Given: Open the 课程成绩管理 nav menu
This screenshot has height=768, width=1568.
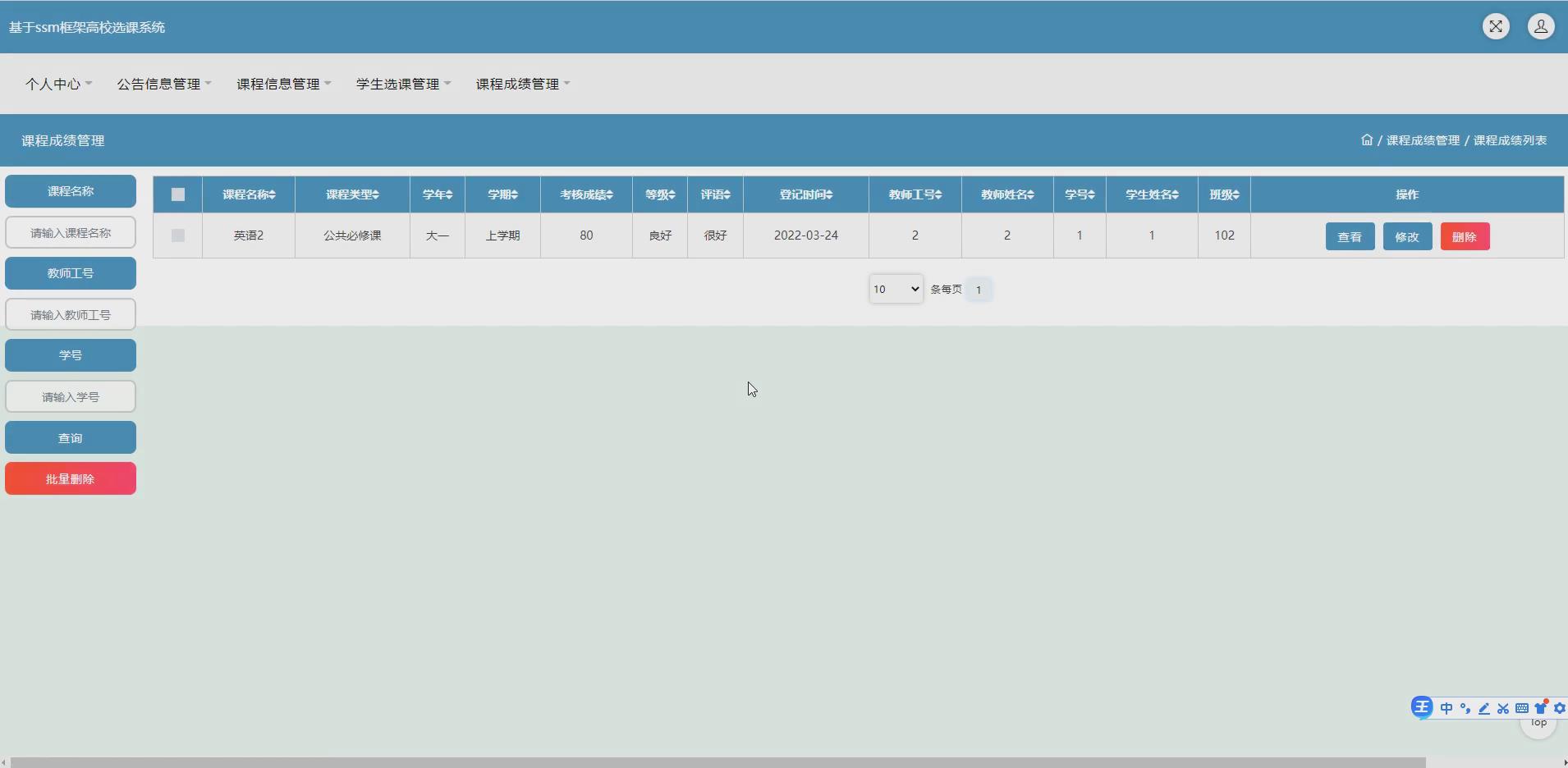Looking at the screenshot, I should point(523,84).
